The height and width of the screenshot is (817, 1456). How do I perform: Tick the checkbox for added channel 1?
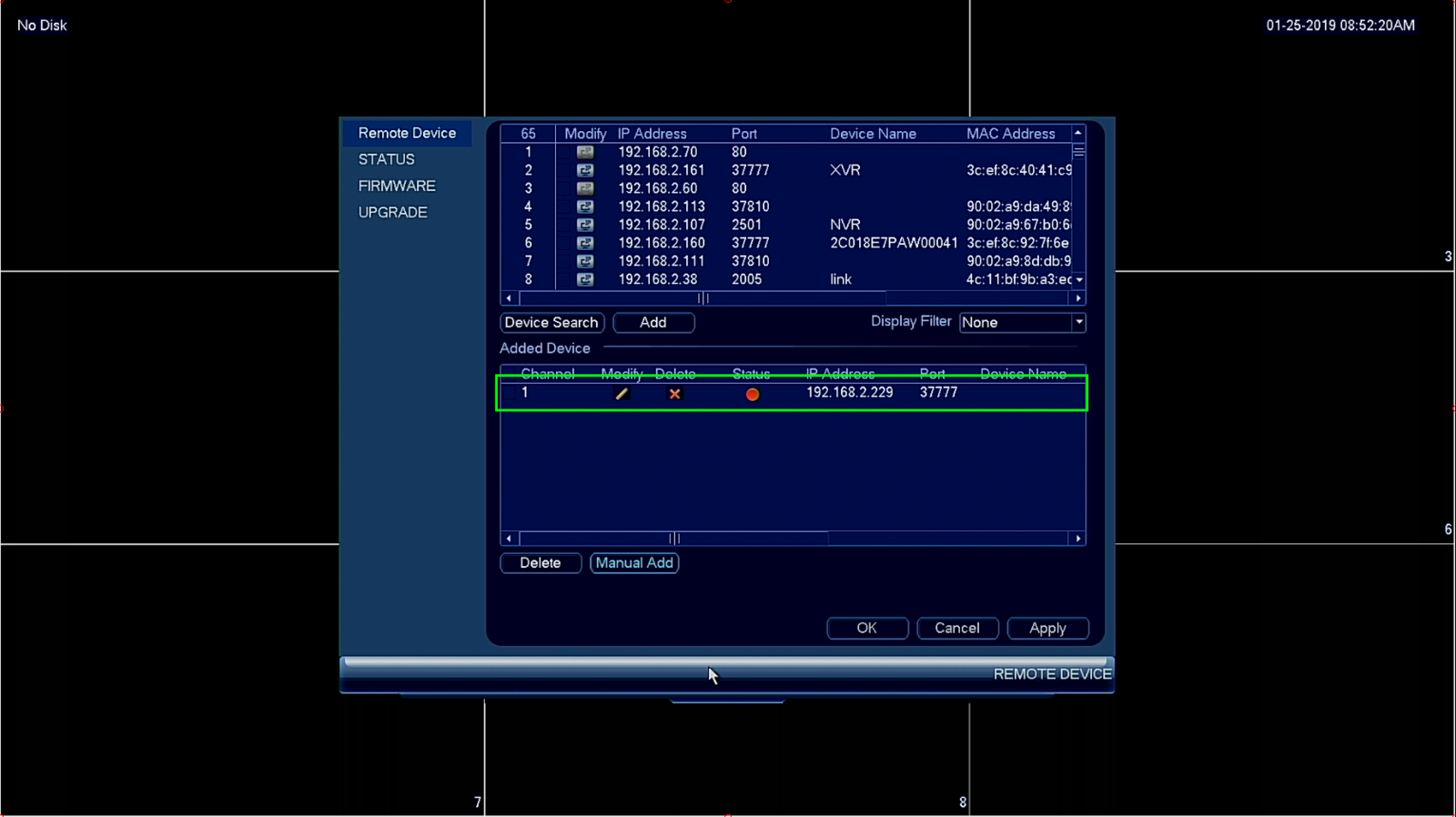[x=510, y=393]
